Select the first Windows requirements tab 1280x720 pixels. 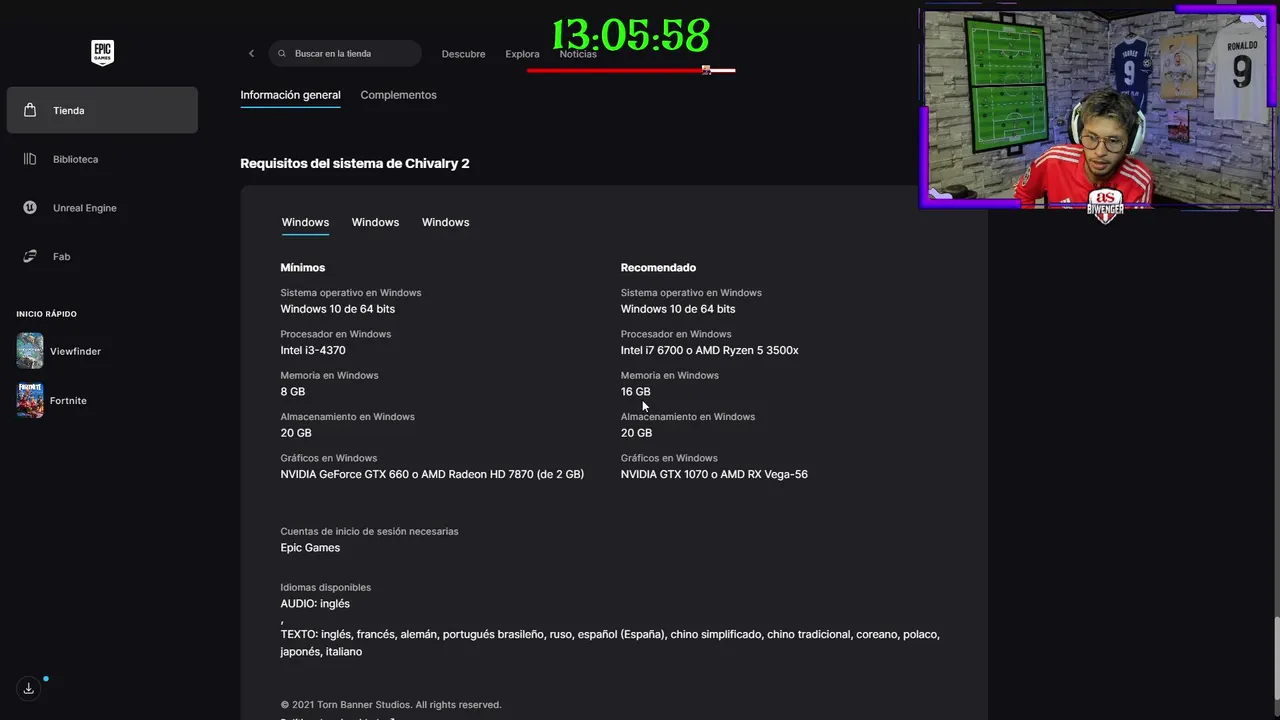tap(305, 222)
